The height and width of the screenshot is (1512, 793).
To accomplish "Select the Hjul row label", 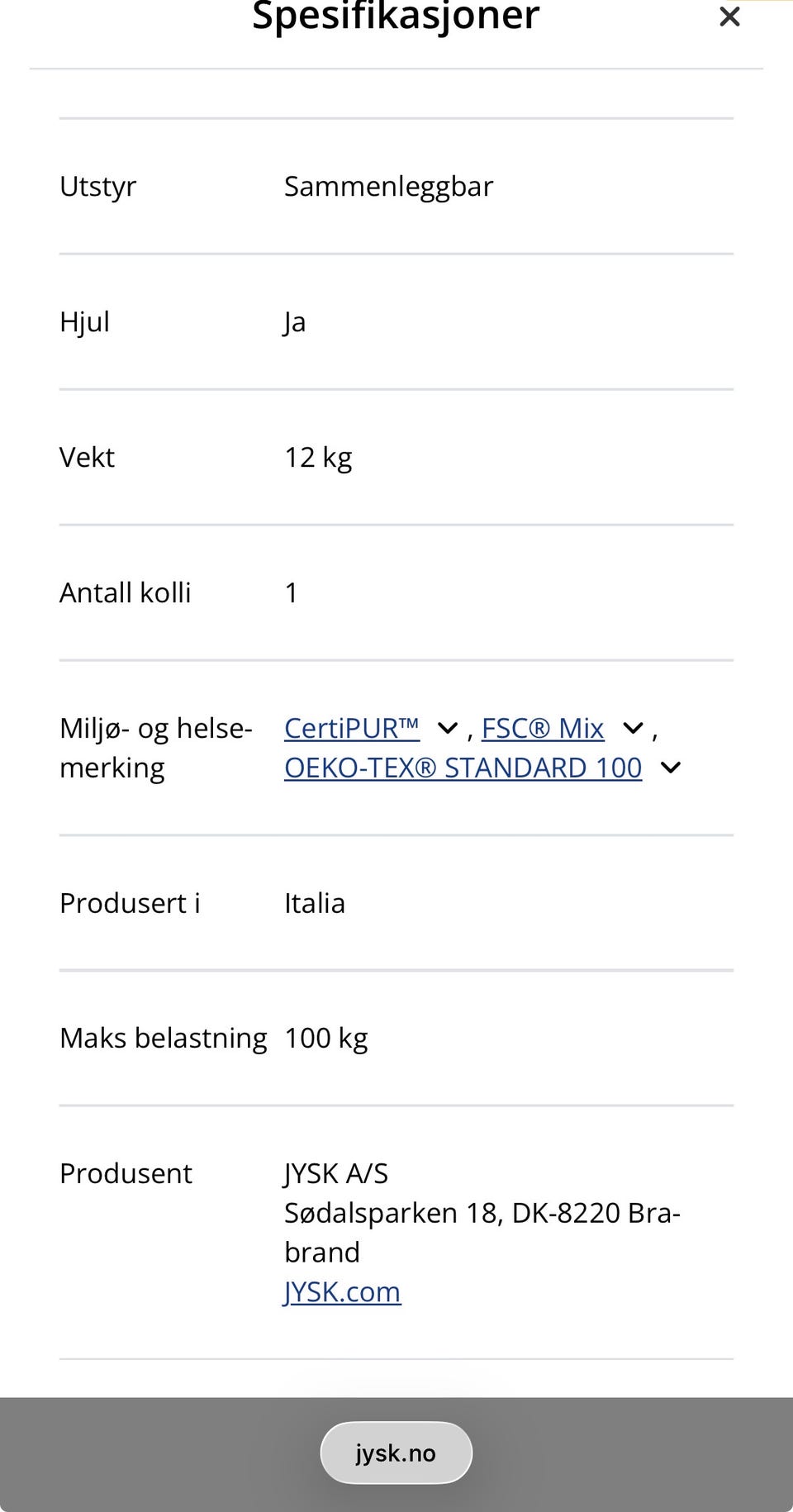I will [x=84, y=322].
